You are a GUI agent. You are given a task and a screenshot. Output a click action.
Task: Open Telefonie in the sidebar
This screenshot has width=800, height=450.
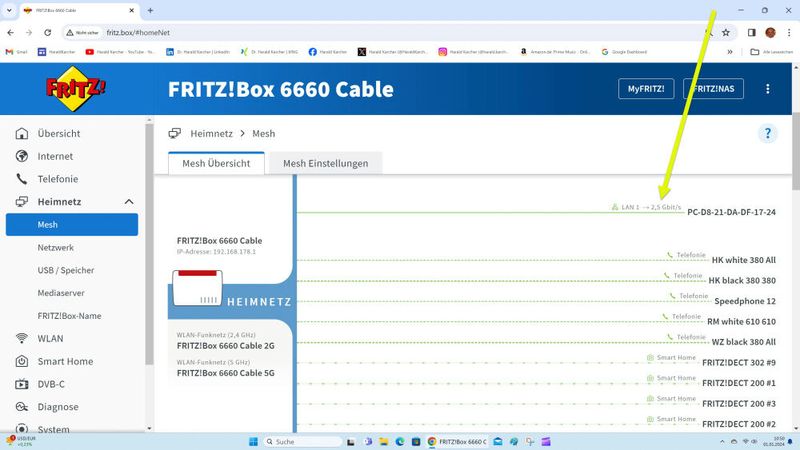click(x=58, y=179)
